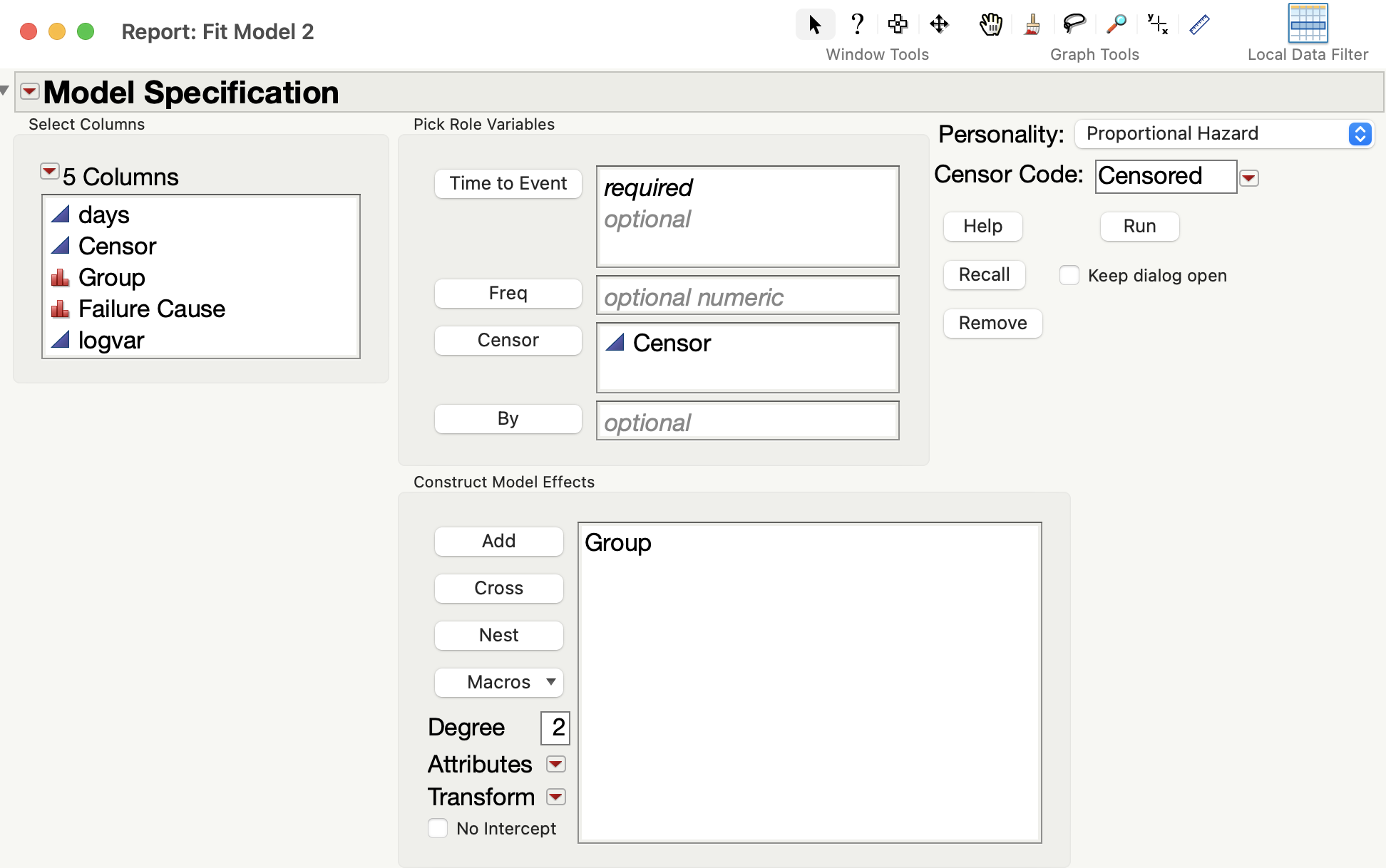Select the ruler measurement tool
Image resolution: width=1386 pixels, height=868 pixels.
(x=1199, y=25)
